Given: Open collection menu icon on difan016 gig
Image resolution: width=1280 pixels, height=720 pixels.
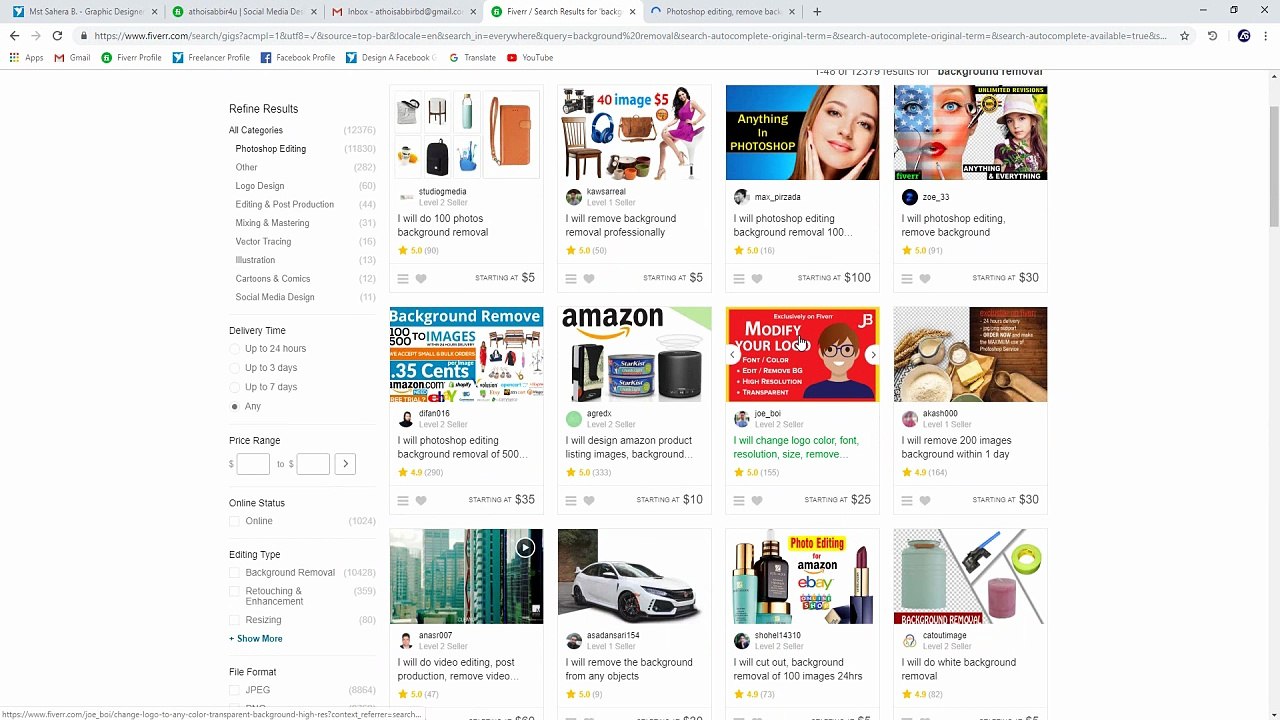Looking at the screenshot, I should (x=403, y=501).
